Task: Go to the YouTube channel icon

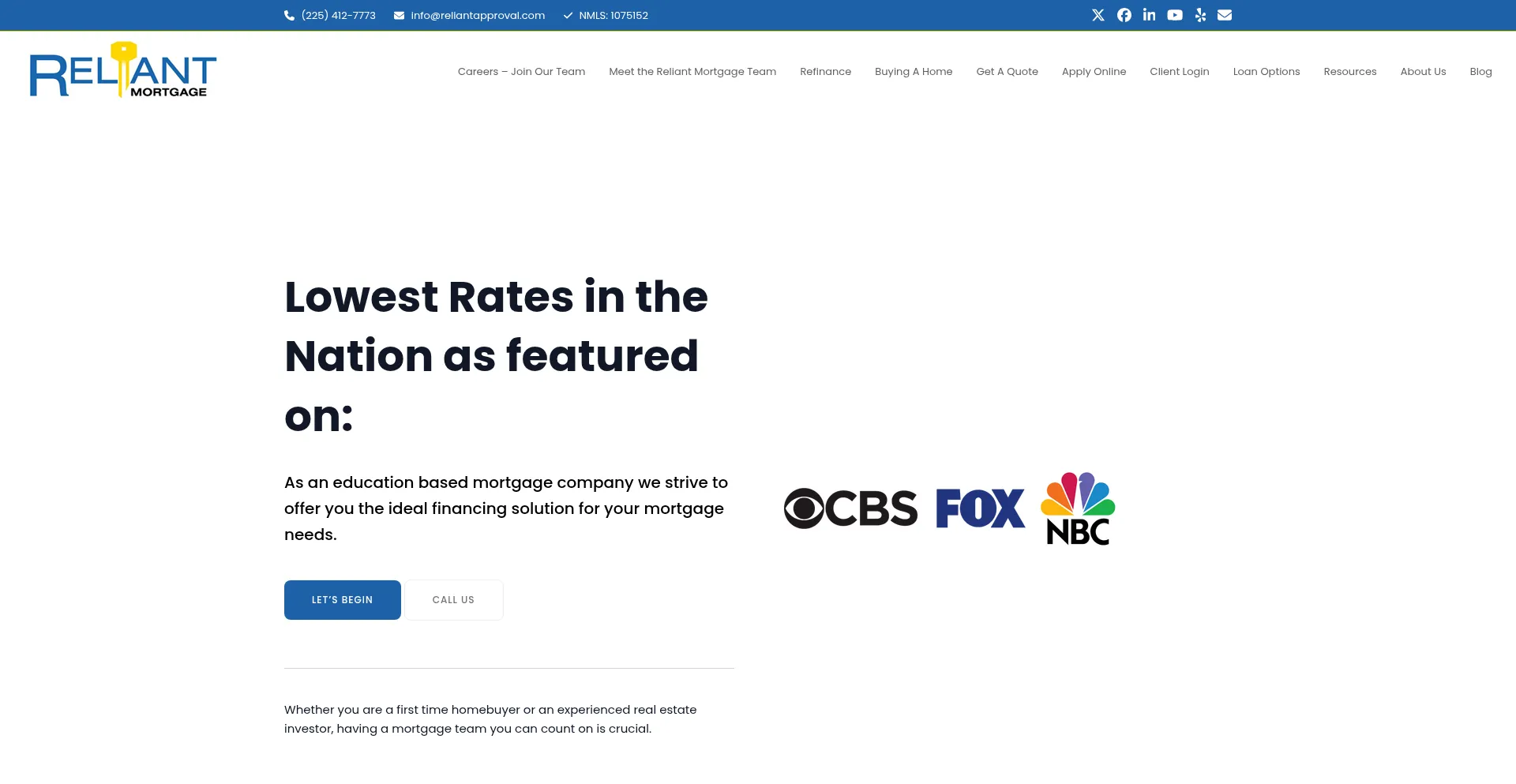Action: (1175, 15)
